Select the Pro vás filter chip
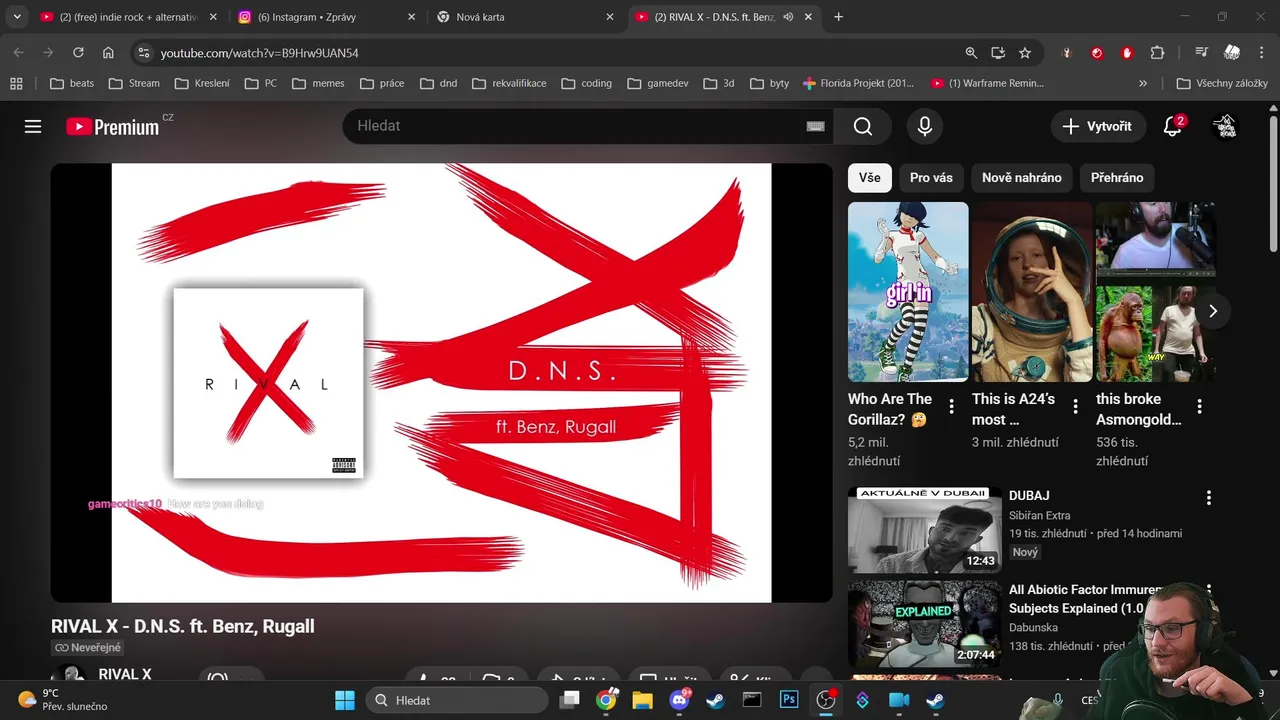 [931, 177]
